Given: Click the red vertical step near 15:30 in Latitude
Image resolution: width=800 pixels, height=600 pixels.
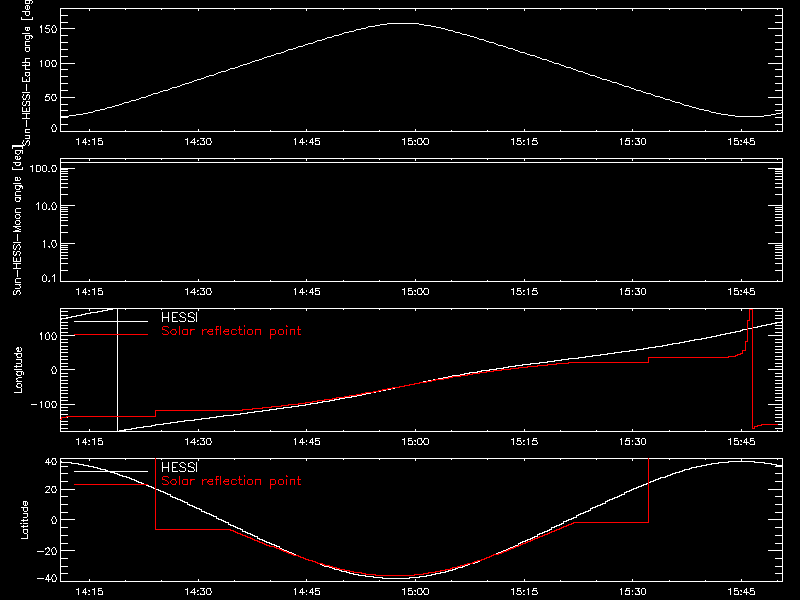Looking at the screenshot, I should (648, 490).
